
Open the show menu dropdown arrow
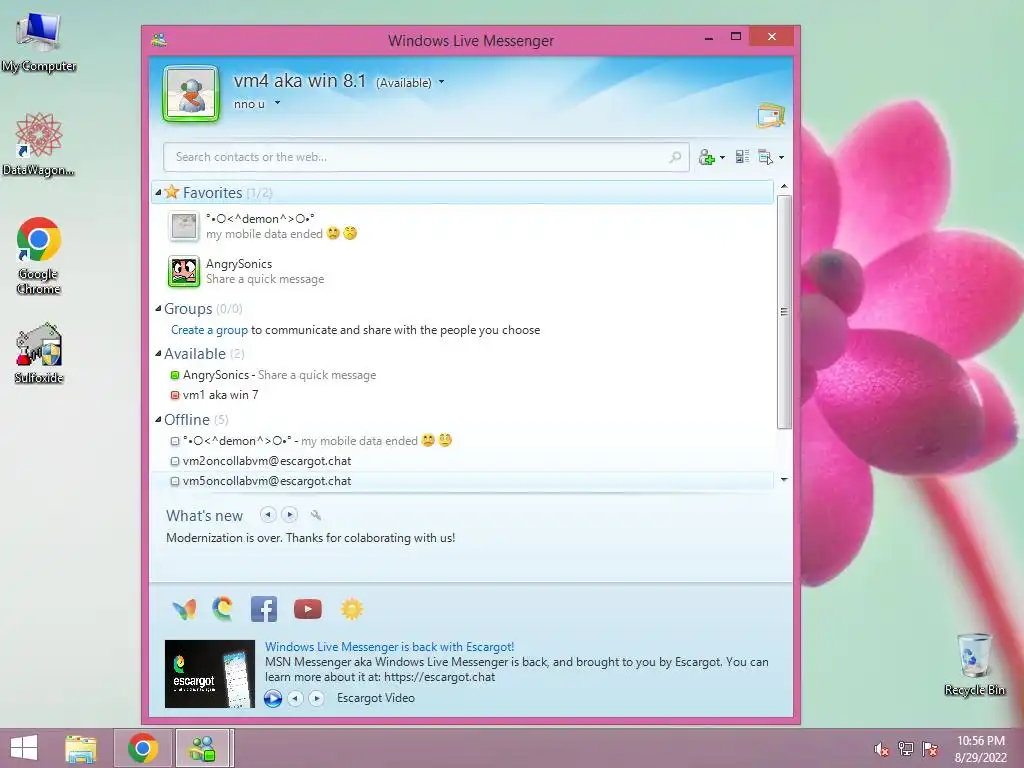click(x=781, y=157)
